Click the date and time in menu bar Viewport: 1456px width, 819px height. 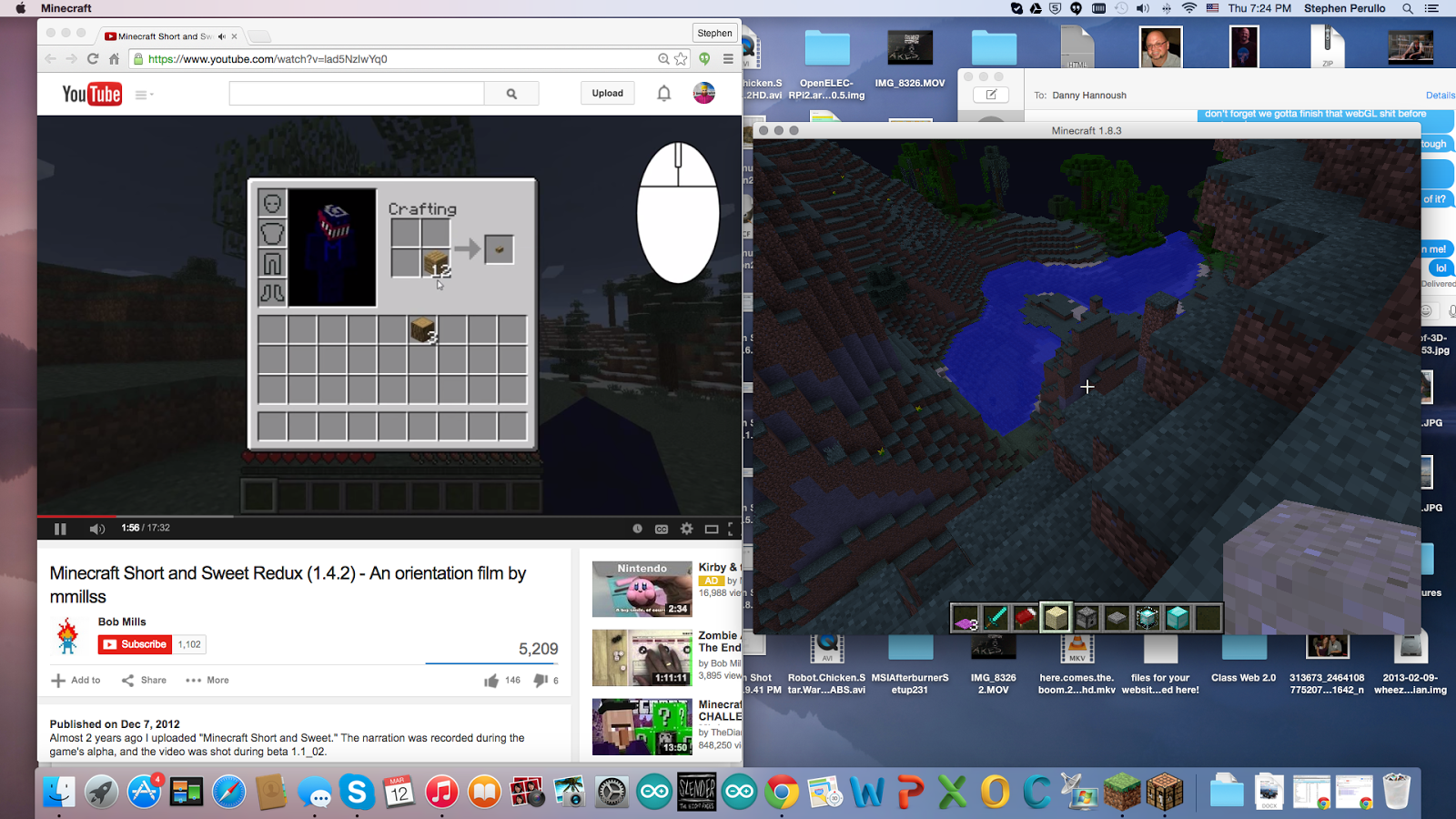pos(1259,8)
